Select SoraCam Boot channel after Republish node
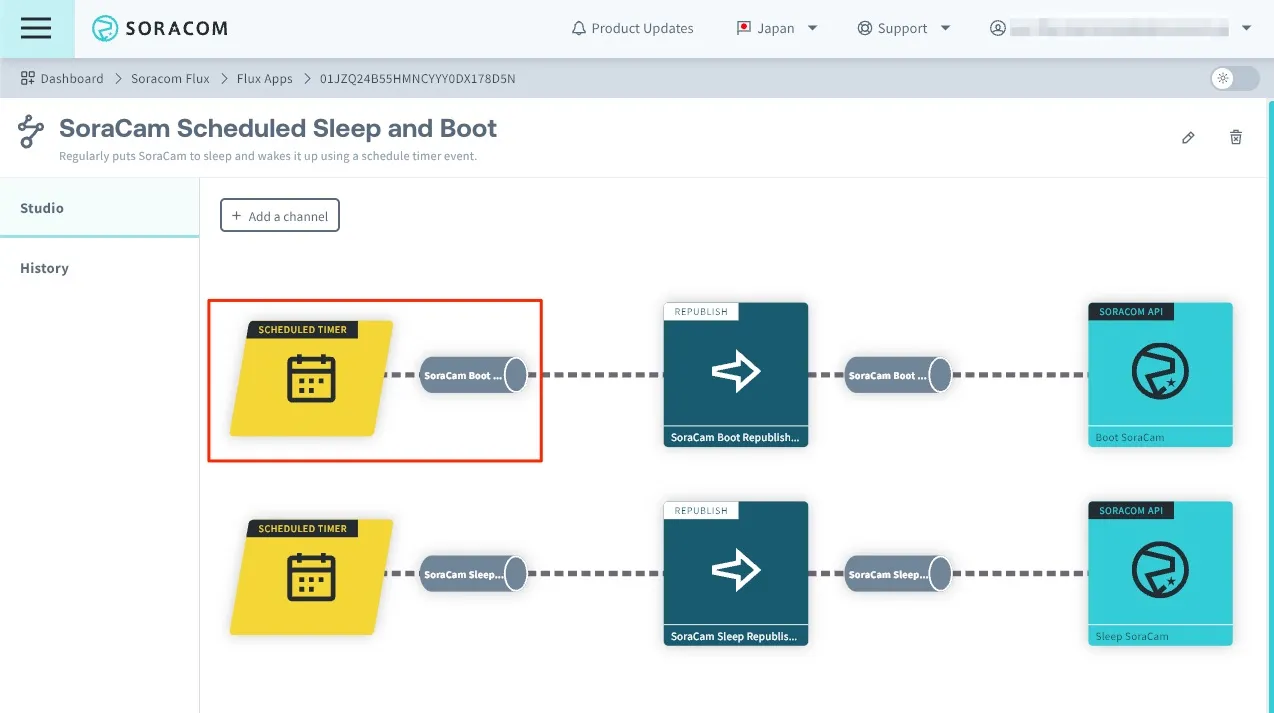The width and height of the screenshot is (1274, 713). coord(898,375)
